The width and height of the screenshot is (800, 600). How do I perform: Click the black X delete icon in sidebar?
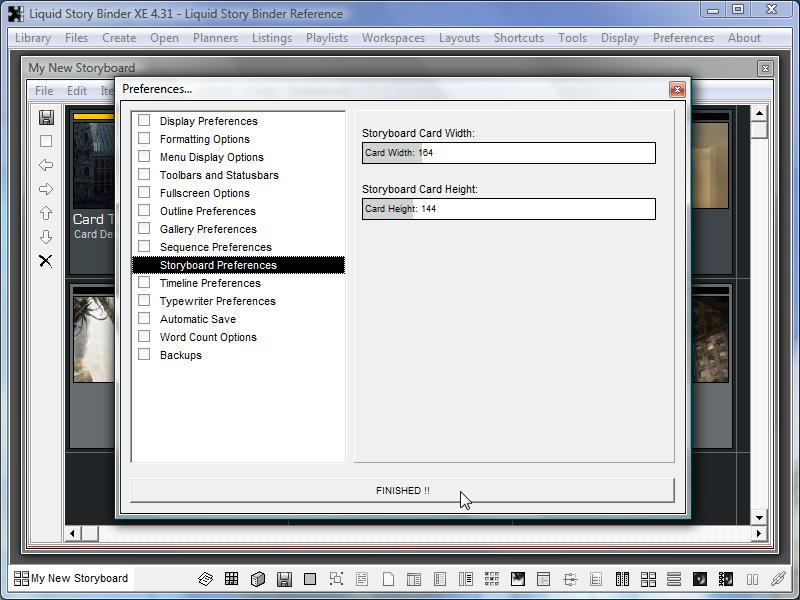(46, 261)
